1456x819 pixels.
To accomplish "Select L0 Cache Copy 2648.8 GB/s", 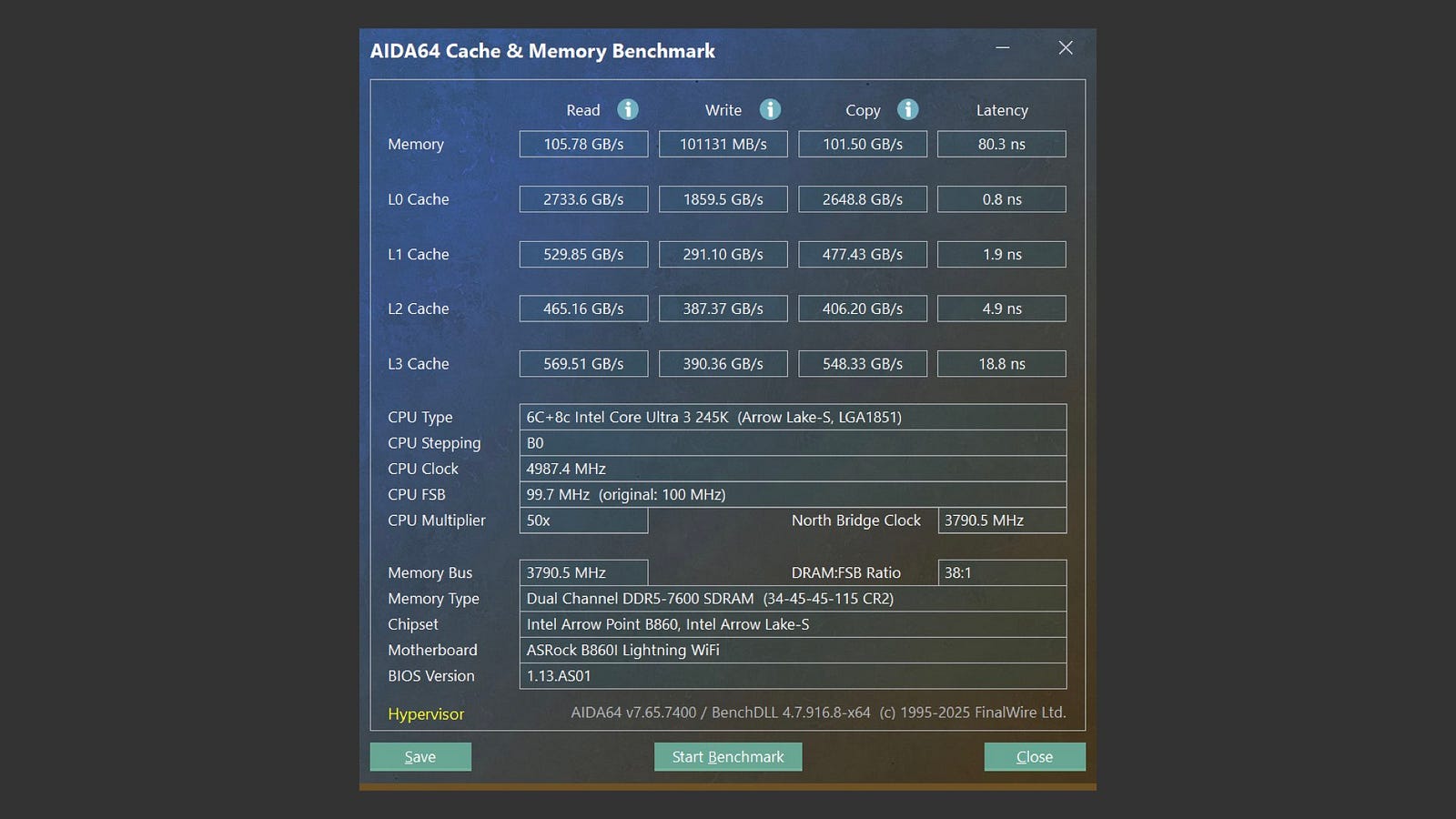I will coord(863,199).
